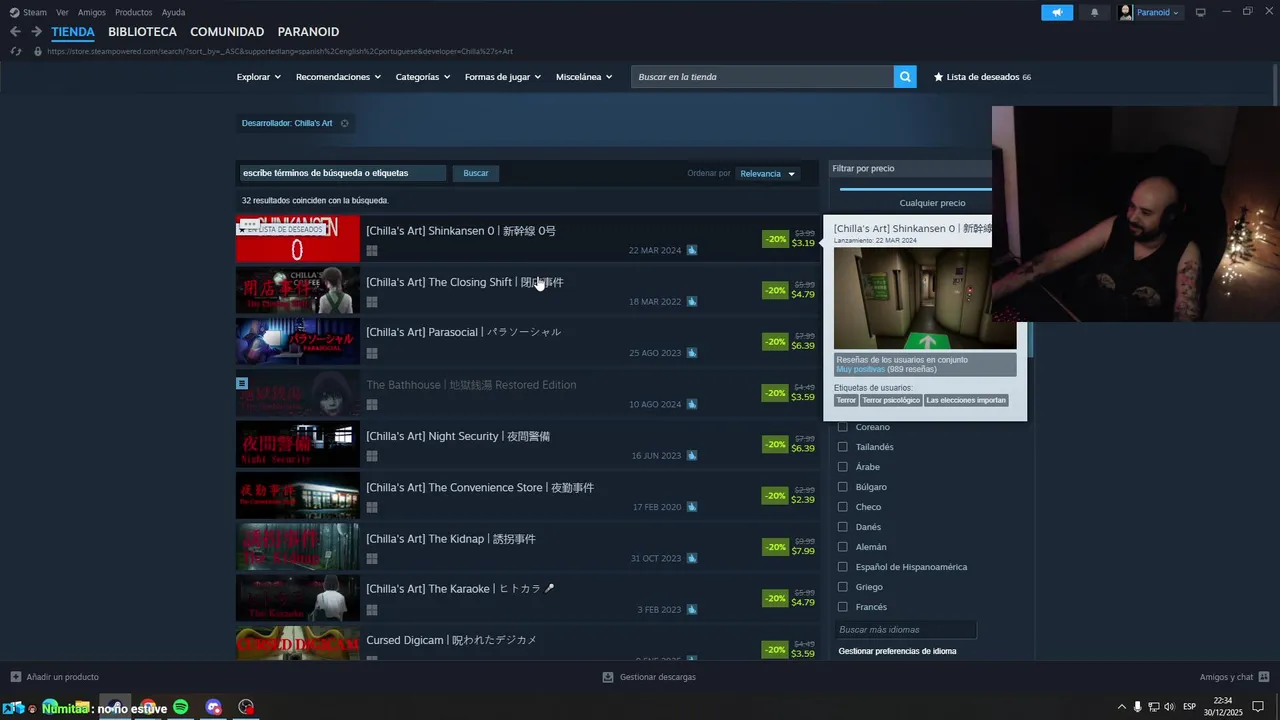Open Spotify from the taskbar

click(x=181, y=707)
